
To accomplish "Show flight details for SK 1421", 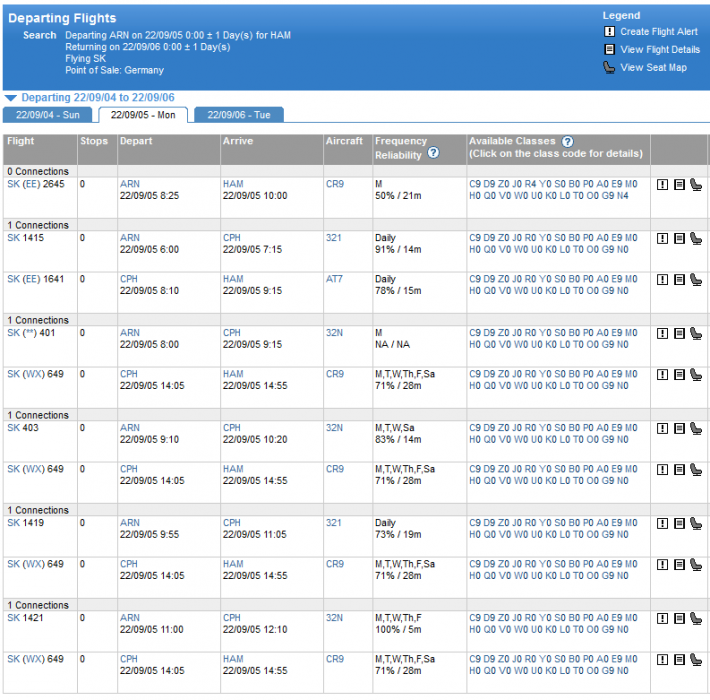I will pyautogui.click(x=679, y=618).
